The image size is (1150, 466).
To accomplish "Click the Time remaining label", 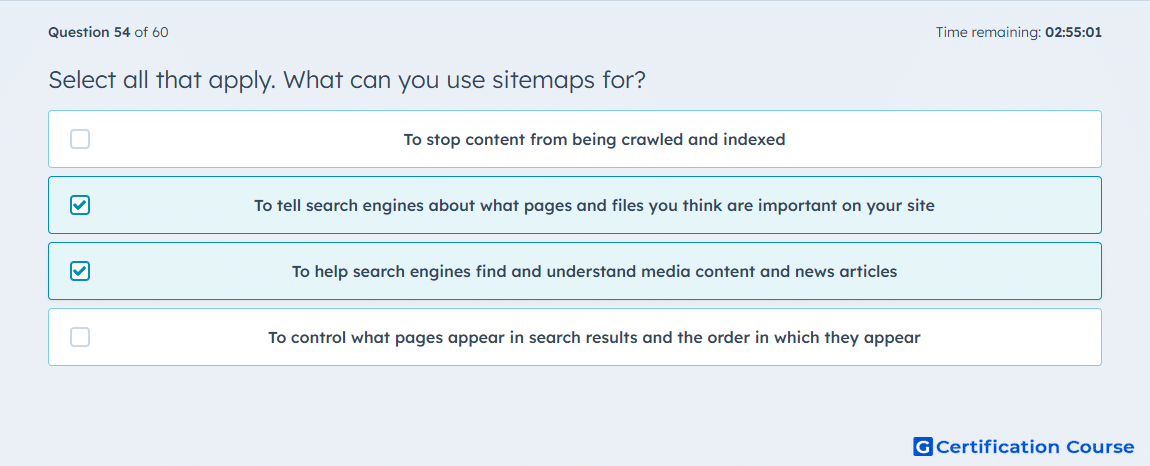I will pyautogui.click(x=988, y=32).
